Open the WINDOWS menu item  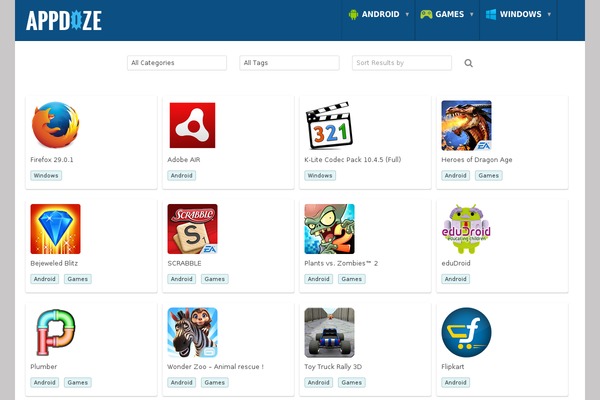520,15
